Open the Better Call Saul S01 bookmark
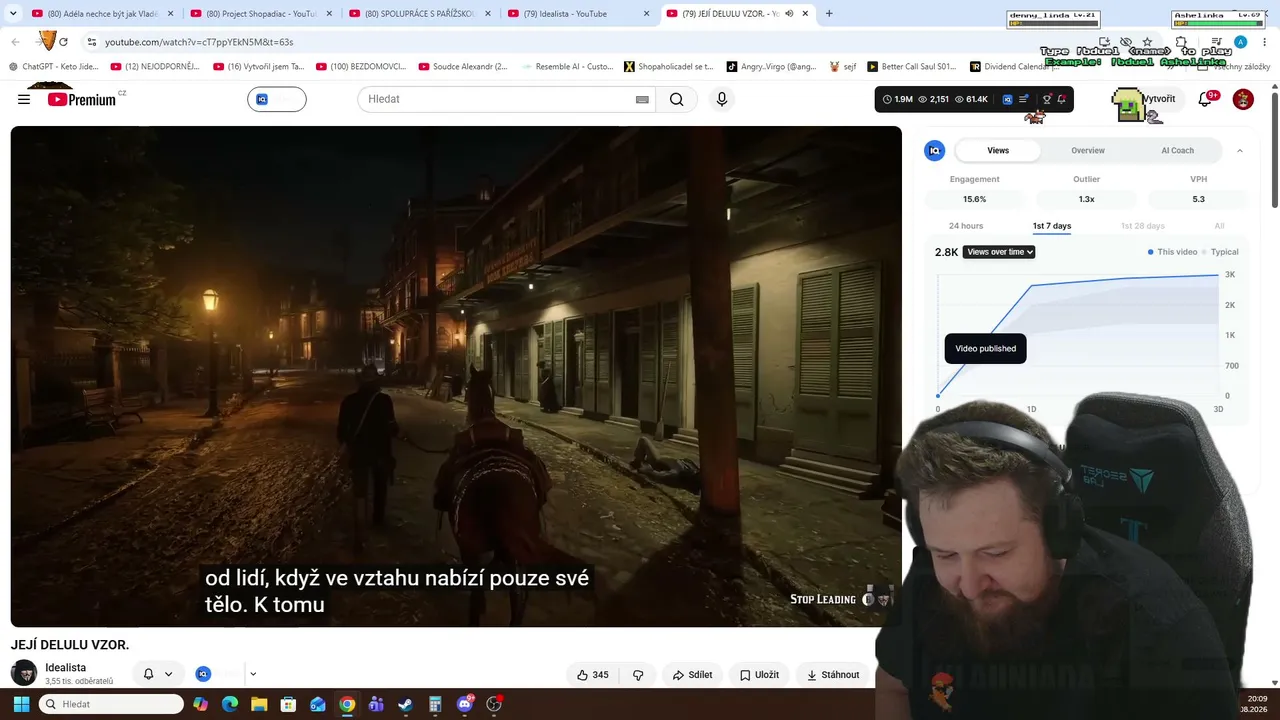 [912, 67]
